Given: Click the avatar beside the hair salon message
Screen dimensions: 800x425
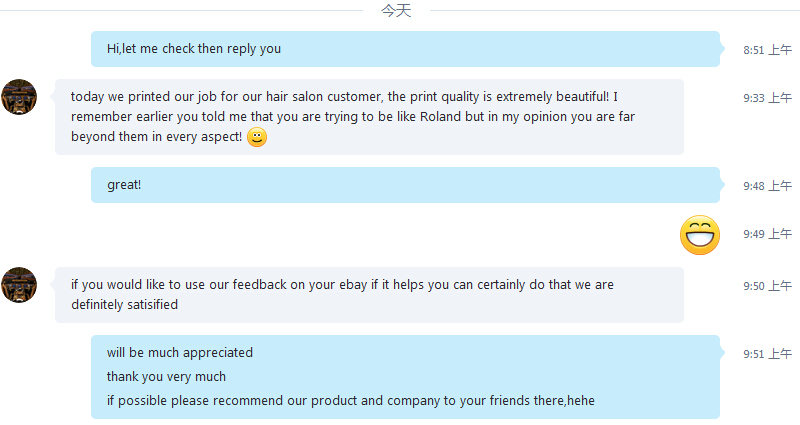Looking at the screenshot, I should tap(19, 97).
